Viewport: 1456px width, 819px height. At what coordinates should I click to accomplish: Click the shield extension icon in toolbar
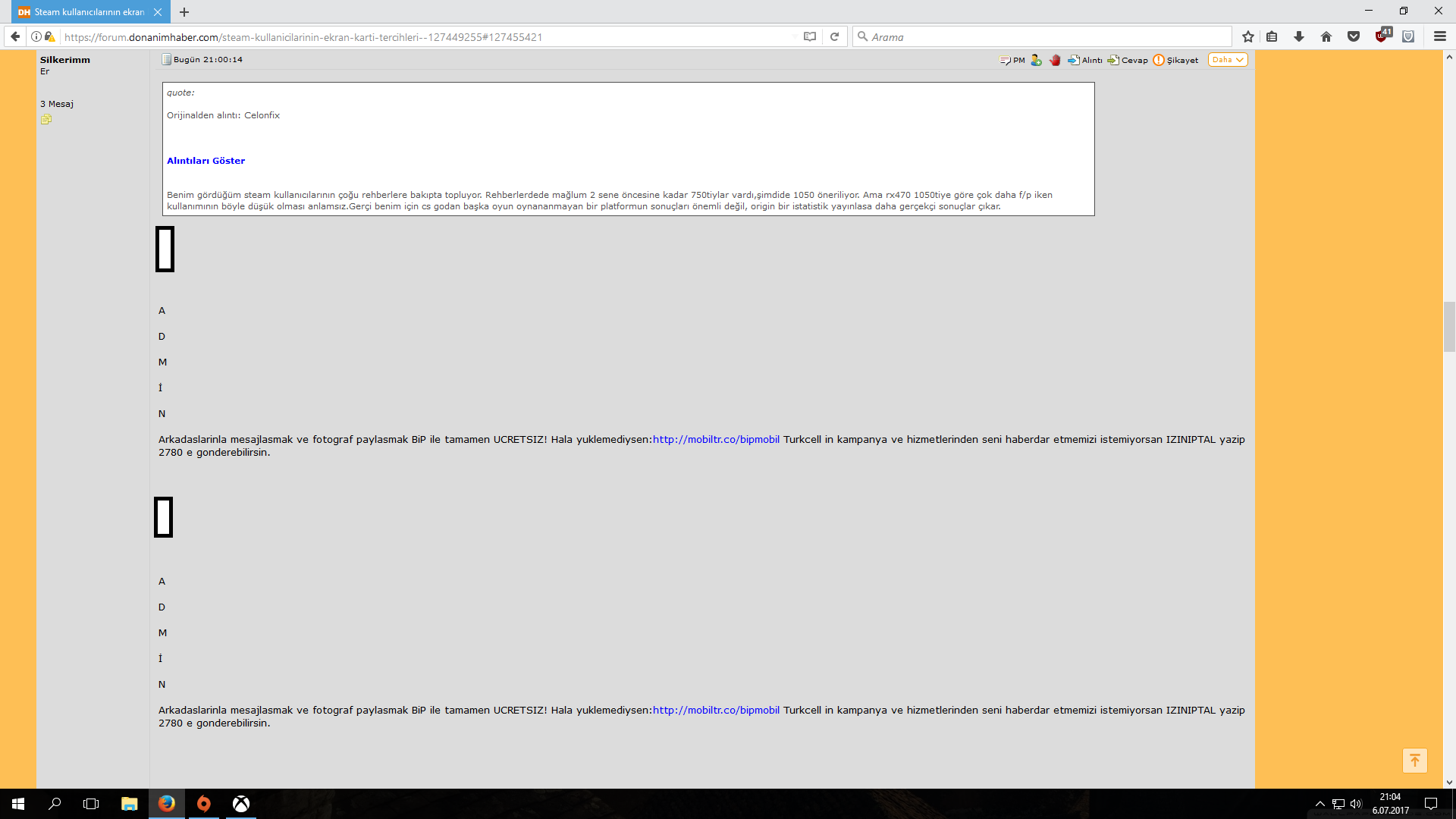tap(1408, 36)
